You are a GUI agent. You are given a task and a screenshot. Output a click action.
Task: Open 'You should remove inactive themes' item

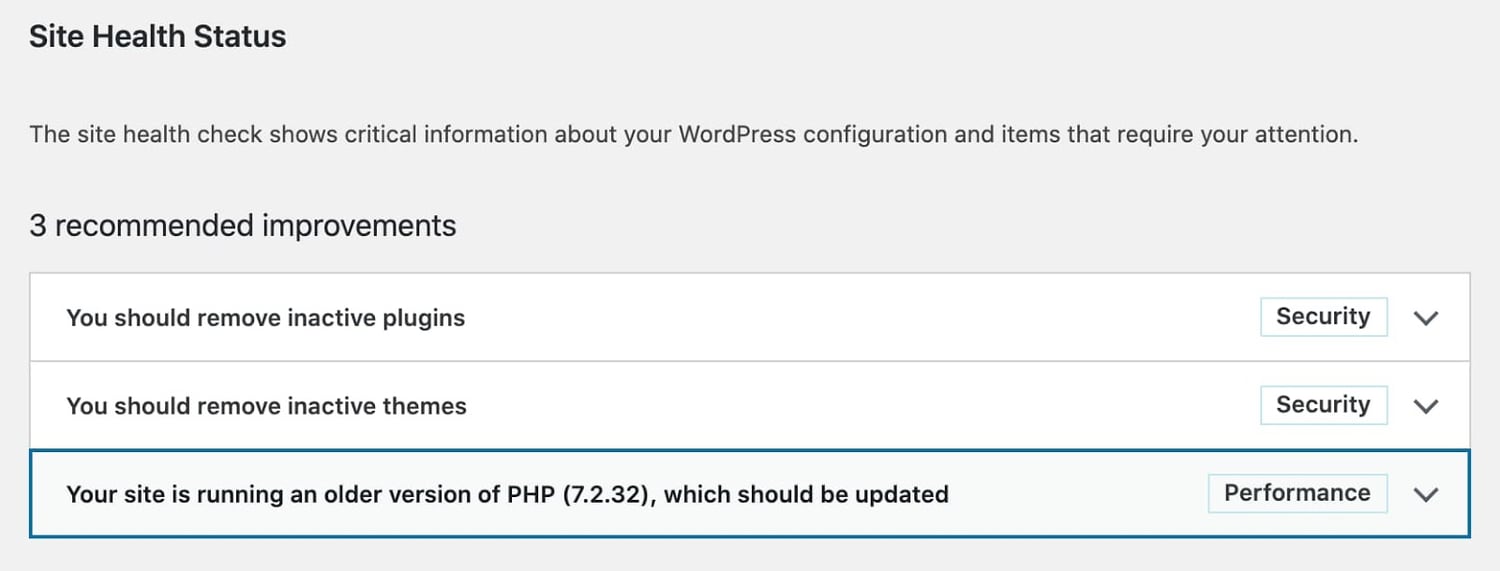tap(266, 406)
